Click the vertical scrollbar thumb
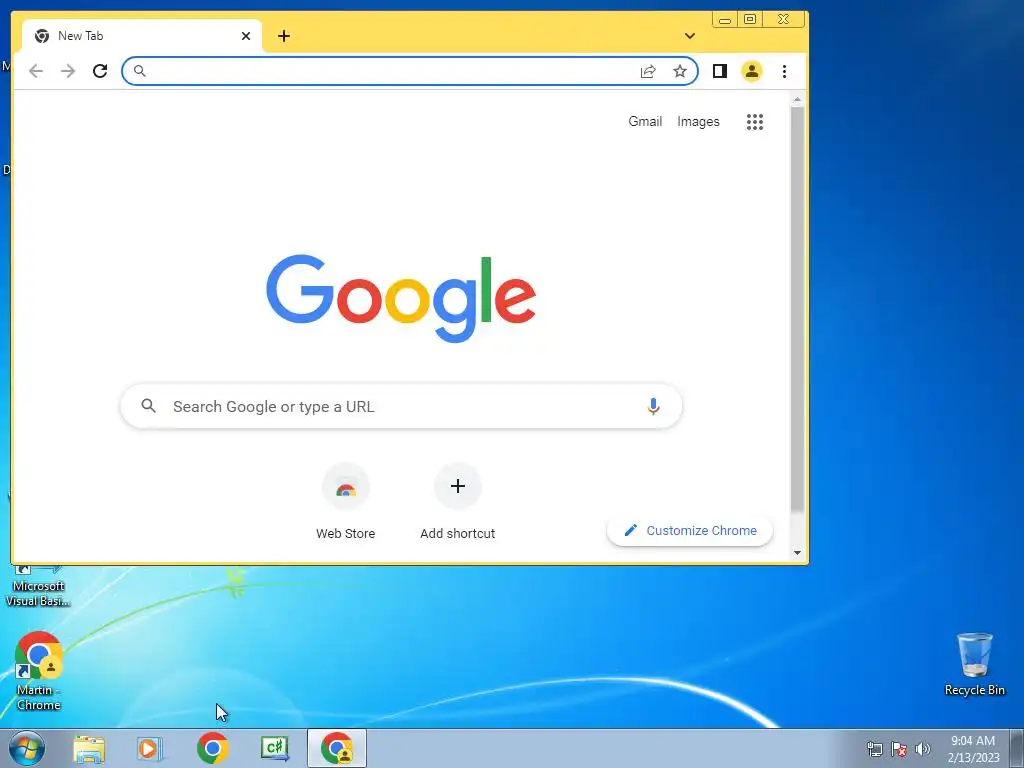 pos(797,308)
